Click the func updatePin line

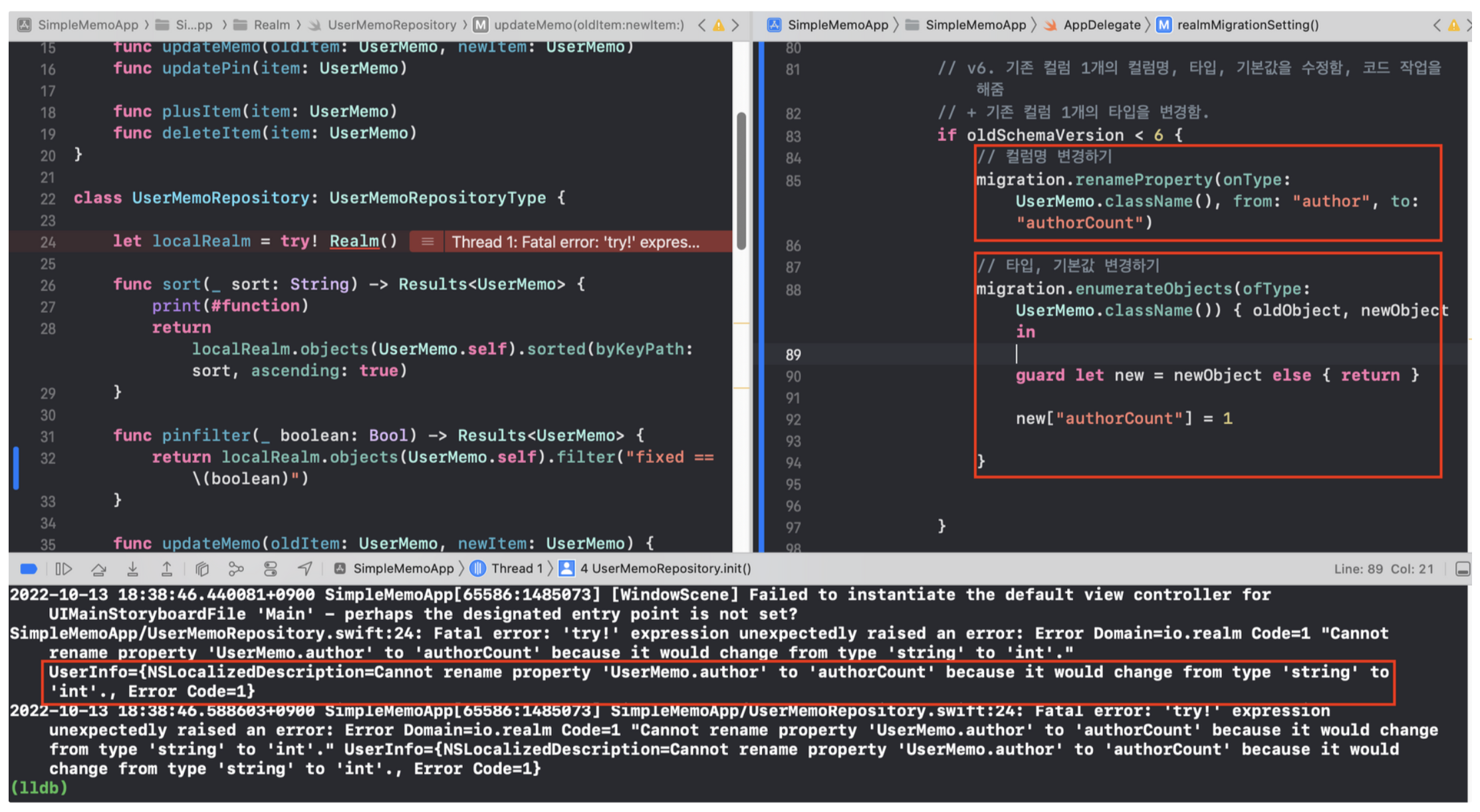260,68
